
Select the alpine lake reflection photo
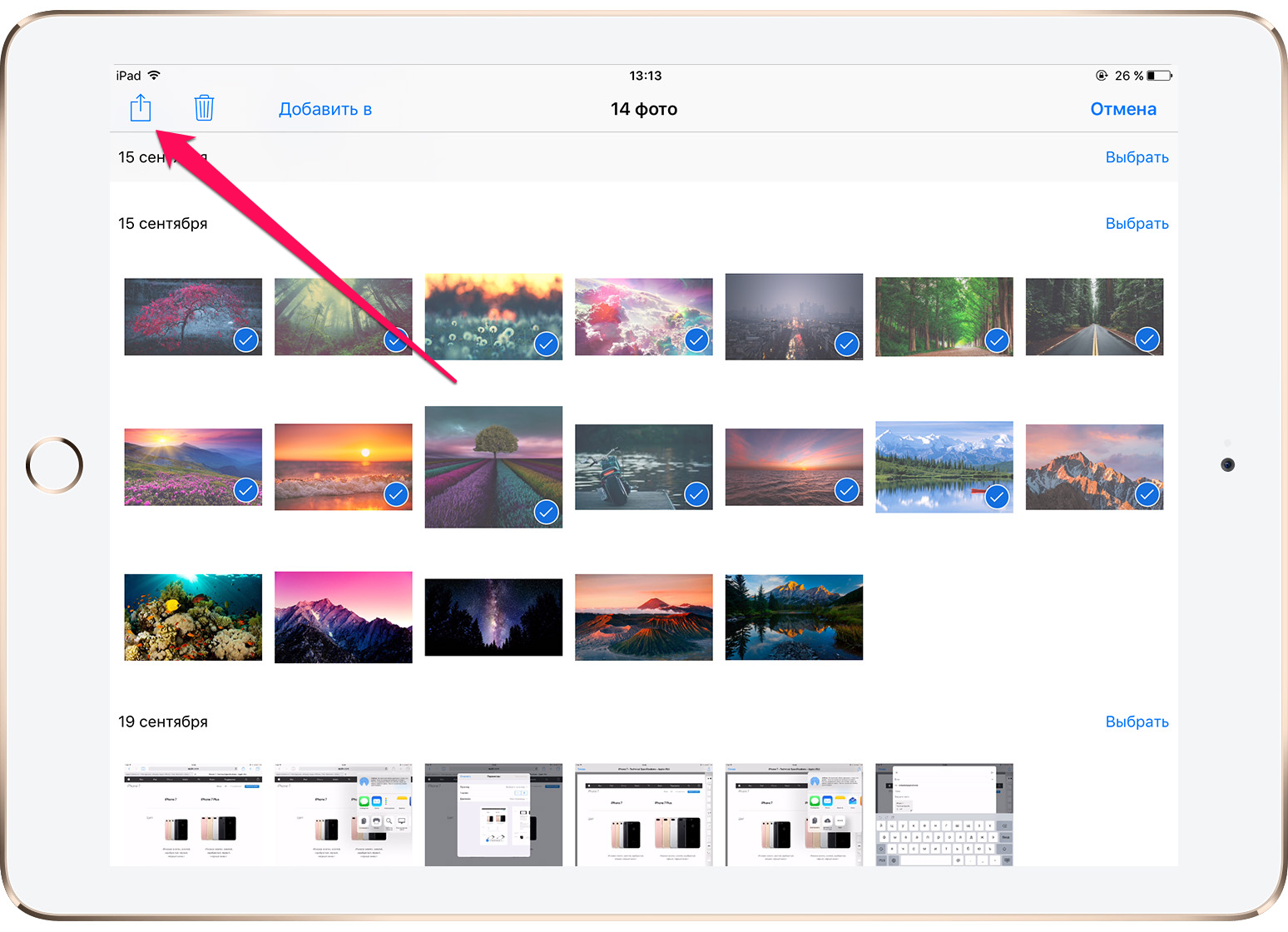point(794,617)
